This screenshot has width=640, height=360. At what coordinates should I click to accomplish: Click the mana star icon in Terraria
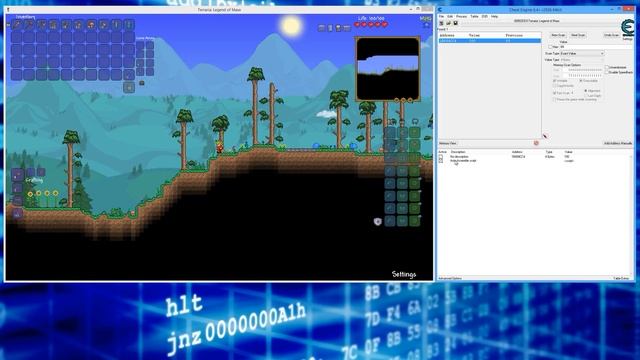pyautogui.click(x=426, y=25)
